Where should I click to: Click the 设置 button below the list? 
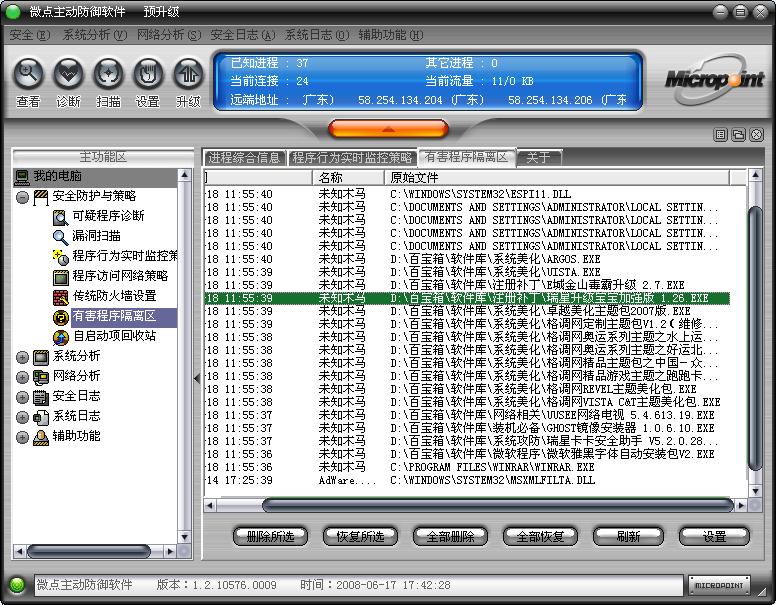(x=714, y=536)
